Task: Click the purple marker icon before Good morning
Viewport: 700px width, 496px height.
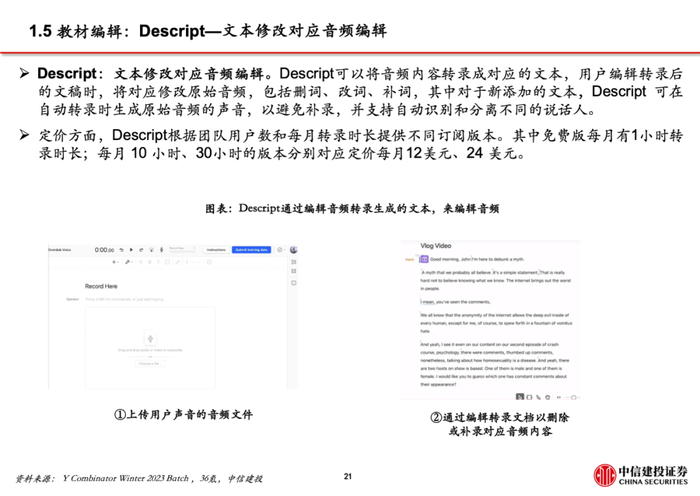Action: click(x=424, y=259)
